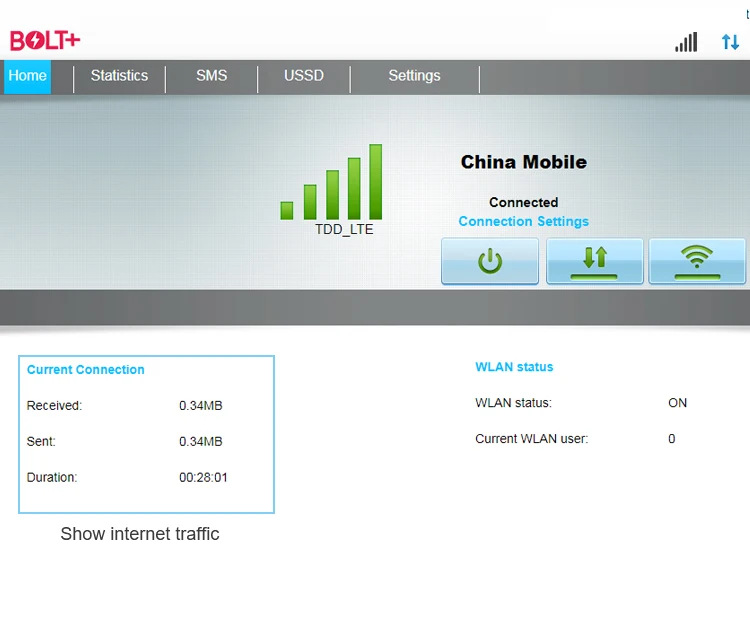Open the Home tab
Screen dimensions: 750x630
(x=27, y=76)
